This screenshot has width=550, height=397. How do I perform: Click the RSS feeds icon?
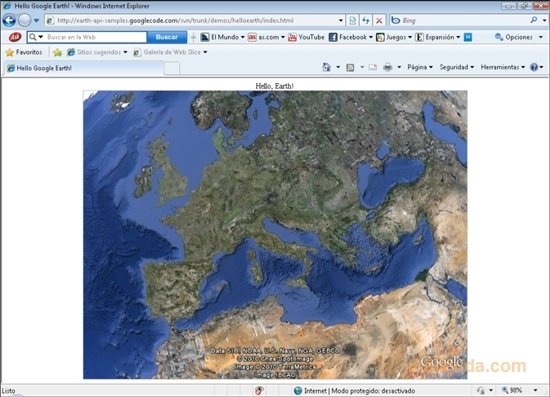pyautogui.click(x=350, y=67)
